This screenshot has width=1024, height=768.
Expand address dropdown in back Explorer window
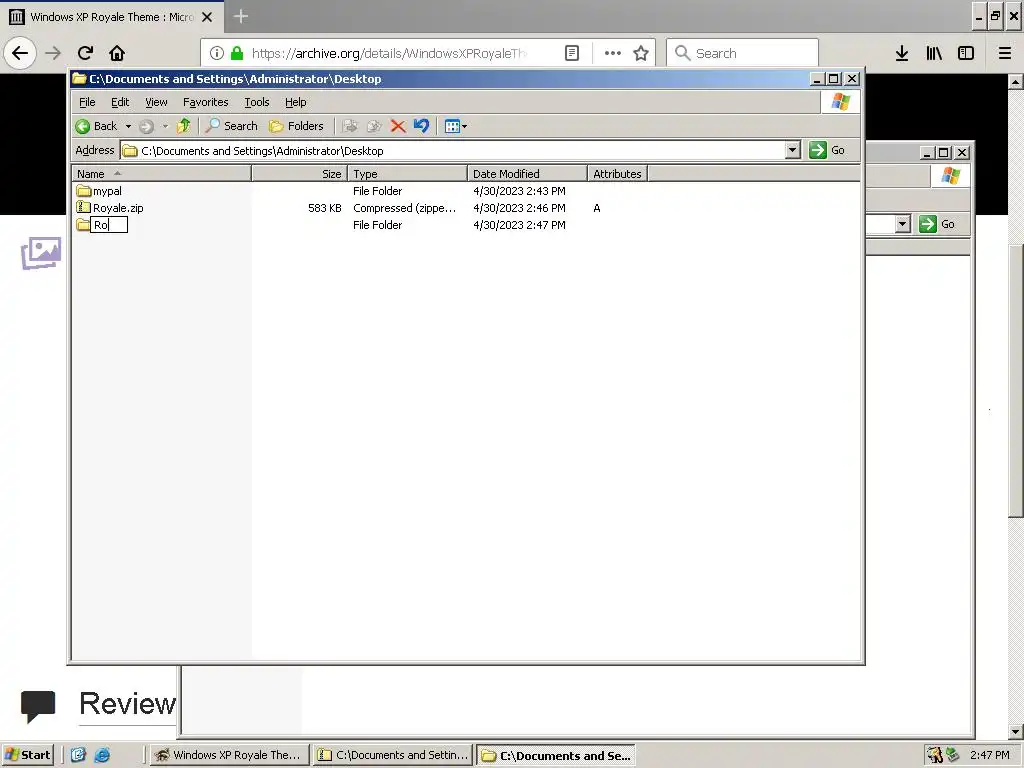[x=903, y=224]
